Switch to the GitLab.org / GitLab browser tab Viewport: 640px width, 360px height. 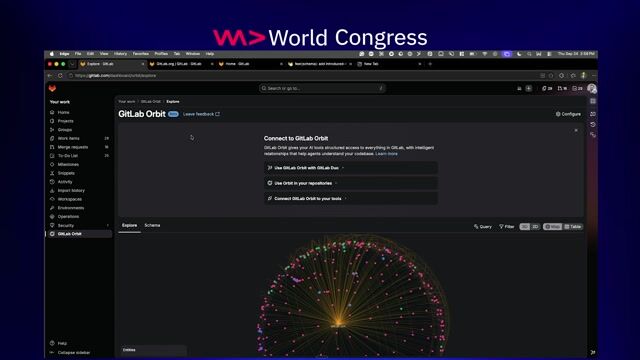point(180,64)
